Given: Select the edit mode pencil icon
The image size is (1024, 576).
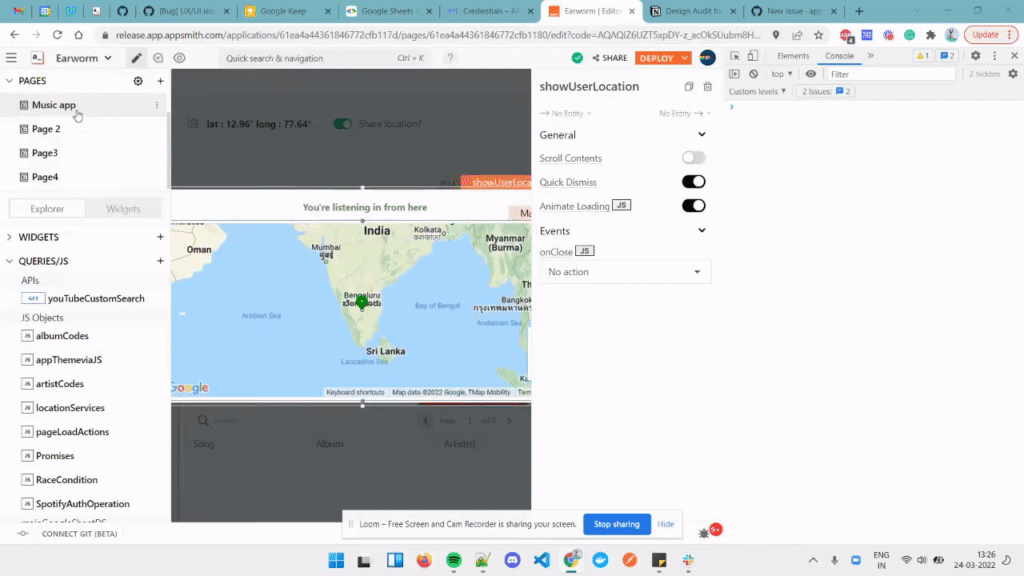Looking at the screenshot, I should 136,58.
